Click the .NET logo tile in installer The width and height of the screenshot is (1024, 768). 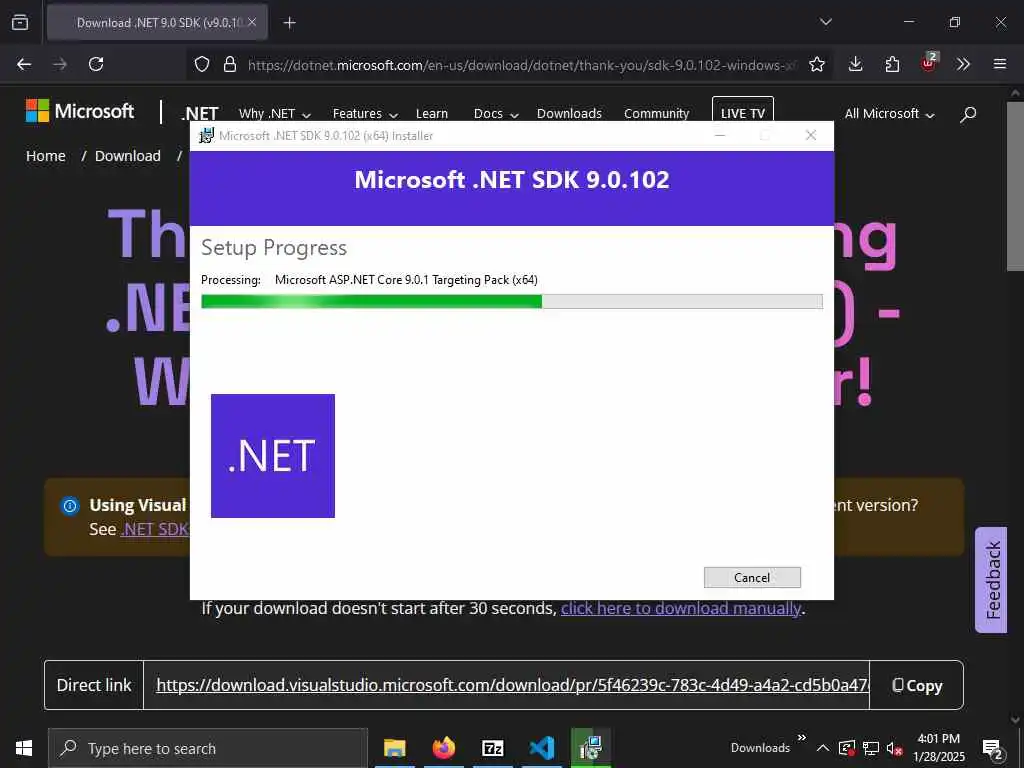click(x=273, y=456)
